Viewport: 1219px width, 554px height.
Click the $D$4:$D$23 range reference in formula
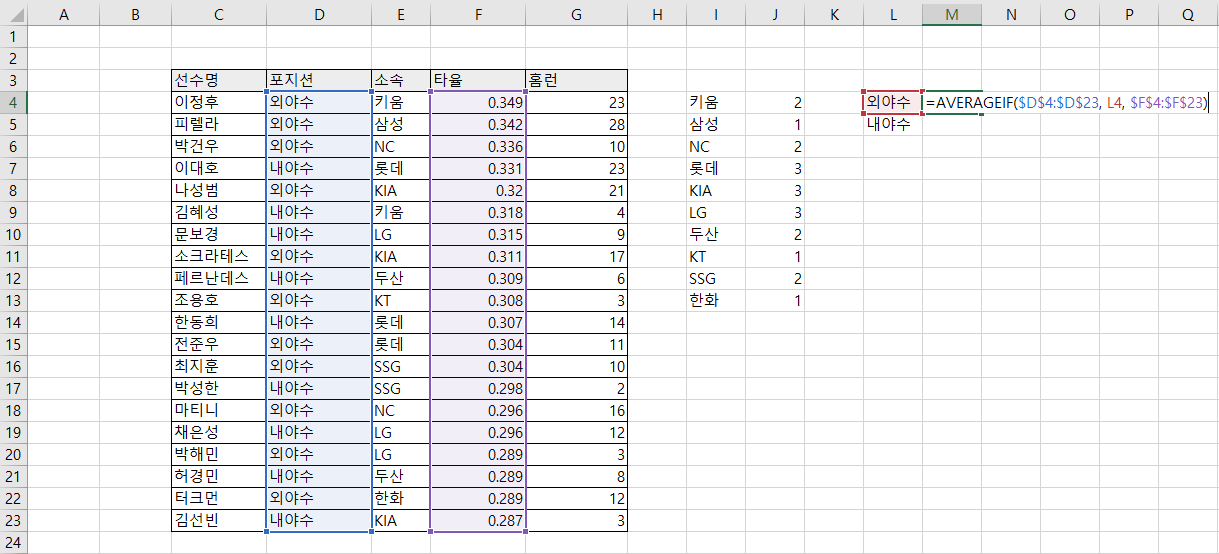tap(1058, 102)
